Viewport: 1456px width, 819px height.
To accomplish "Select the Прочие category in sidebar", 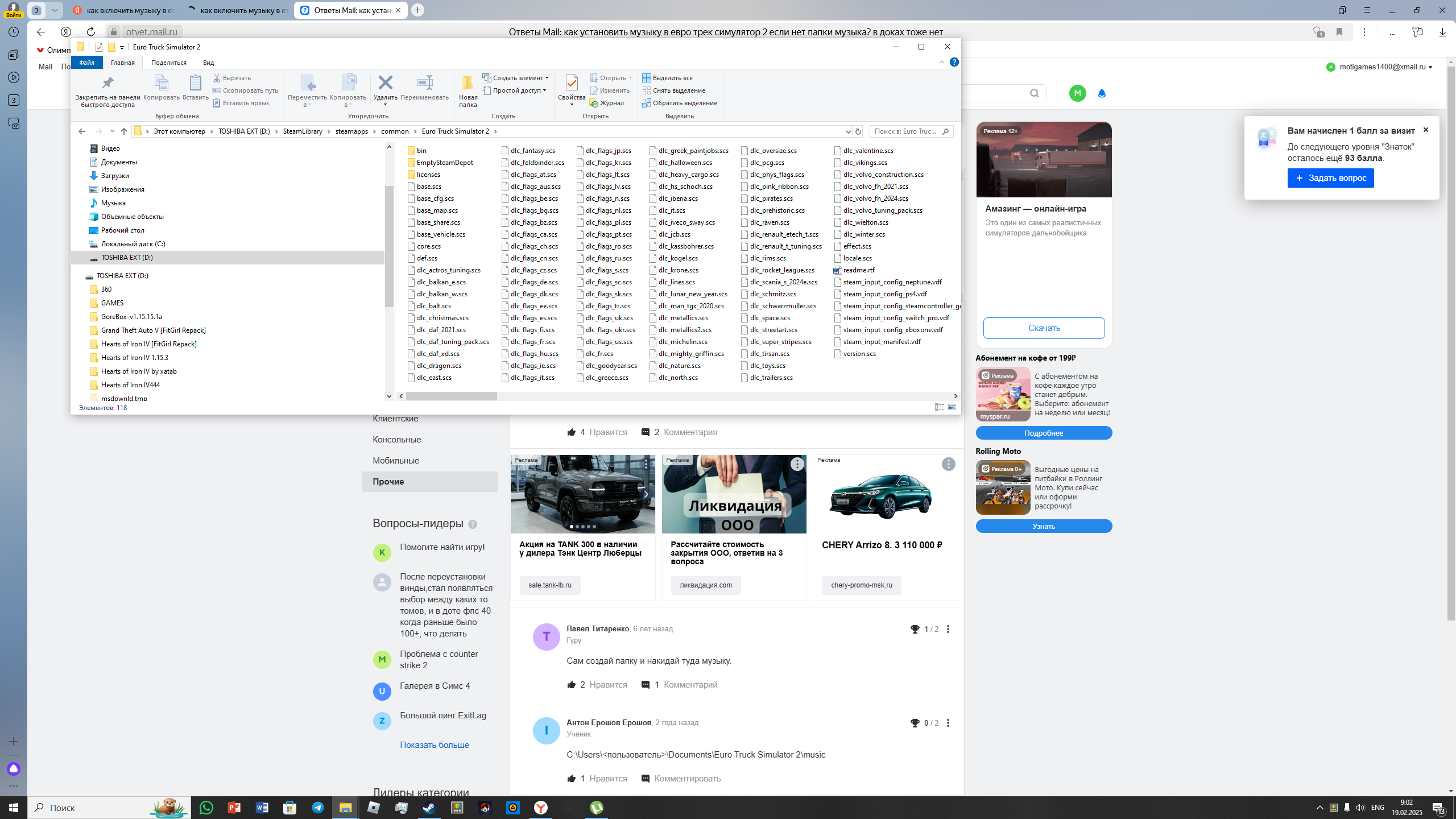I will (429, 482).
